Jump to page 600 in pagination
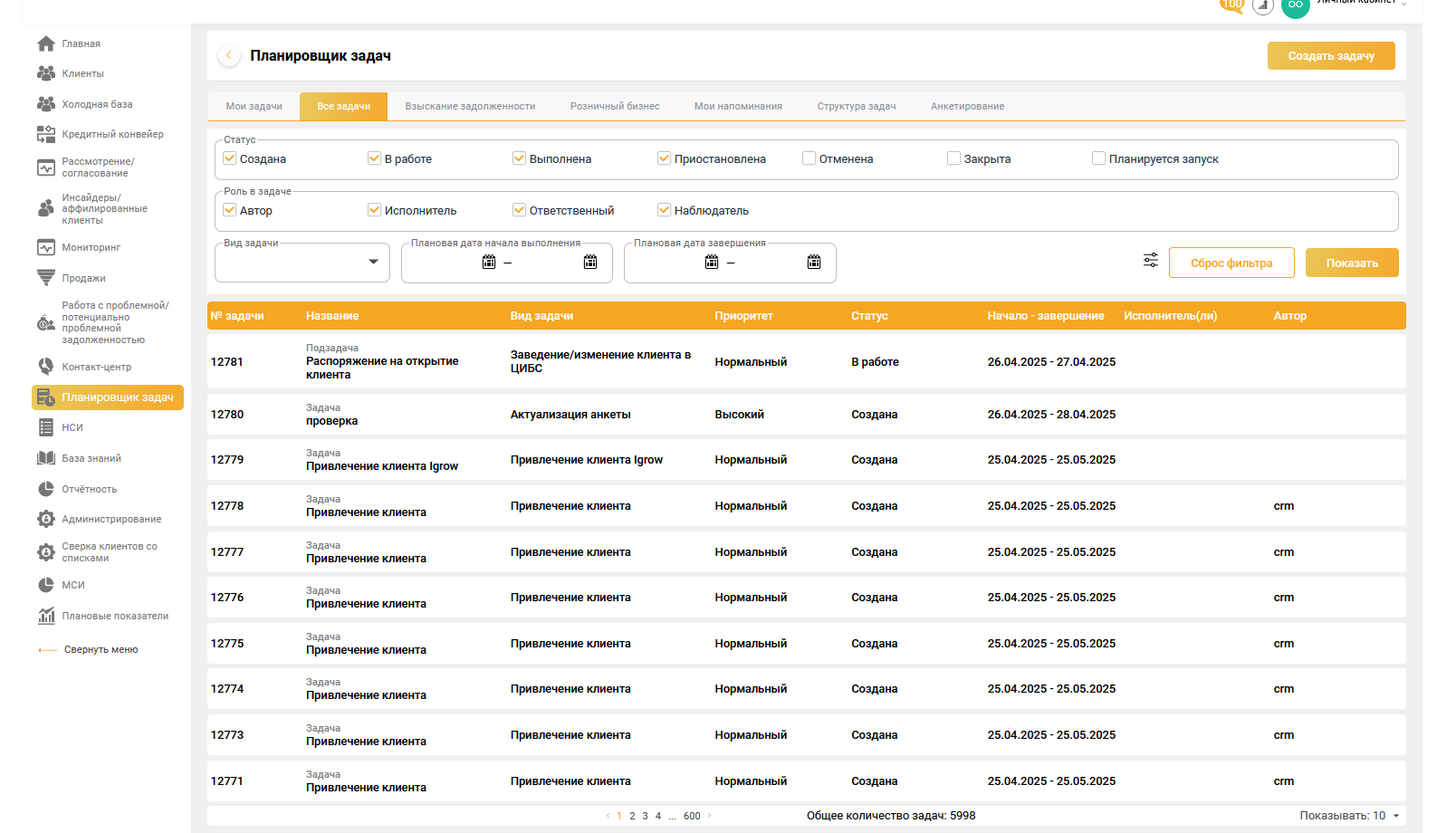This screenshot has height=833, width=1456. click(x=692, y=816)
